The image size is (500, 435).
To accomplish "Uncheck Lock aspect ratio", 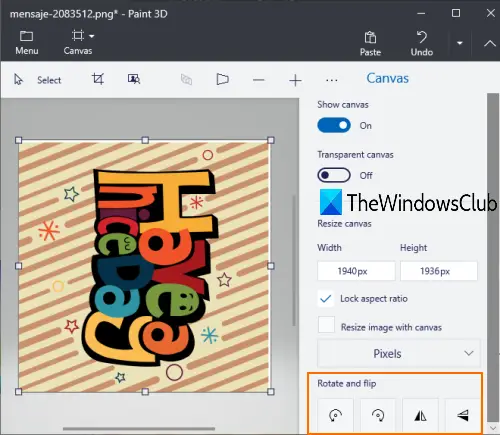I will click(326, 298).
